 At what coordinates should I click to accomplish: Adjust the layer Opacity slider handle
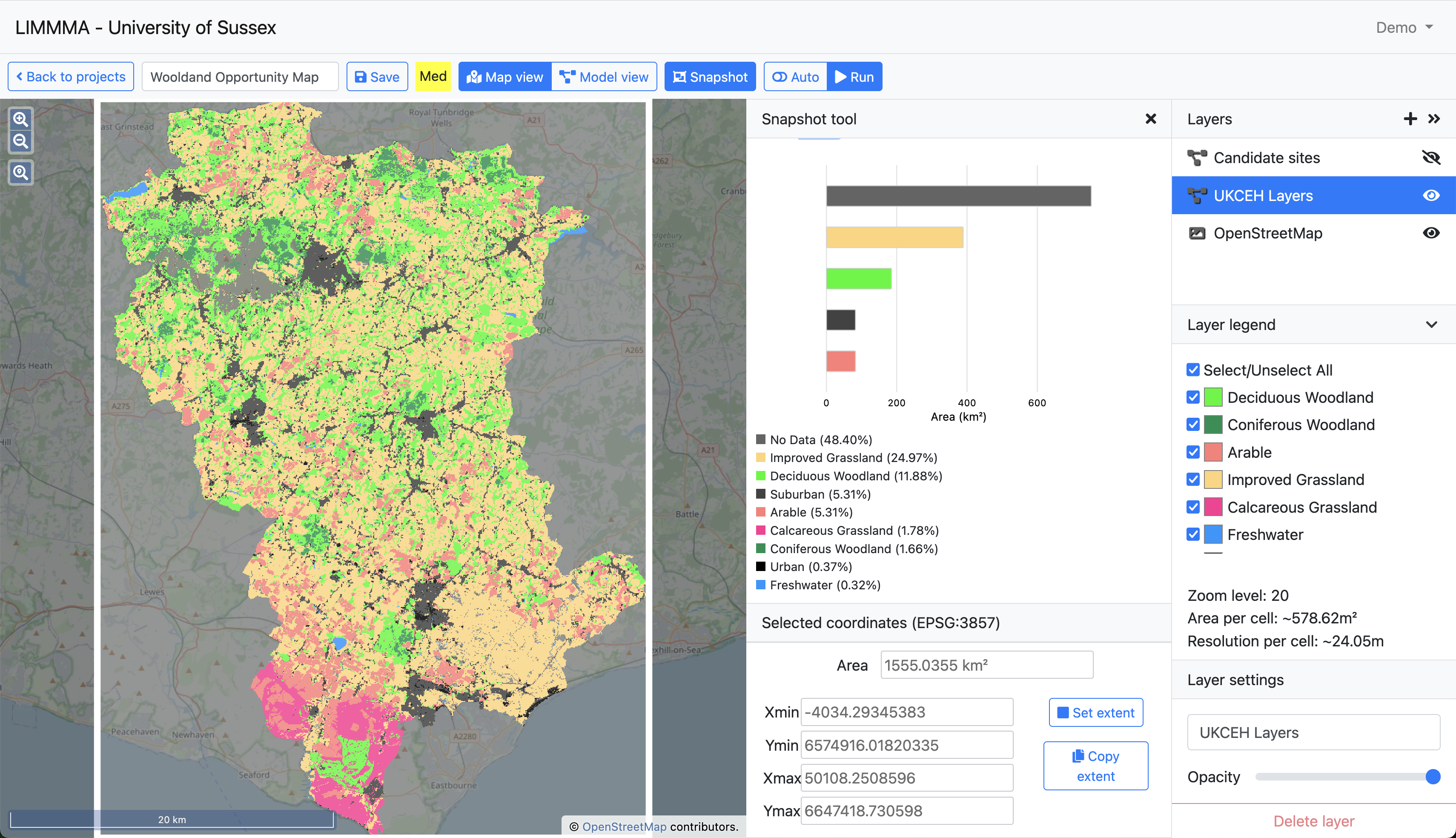(x=1433, y=776)
